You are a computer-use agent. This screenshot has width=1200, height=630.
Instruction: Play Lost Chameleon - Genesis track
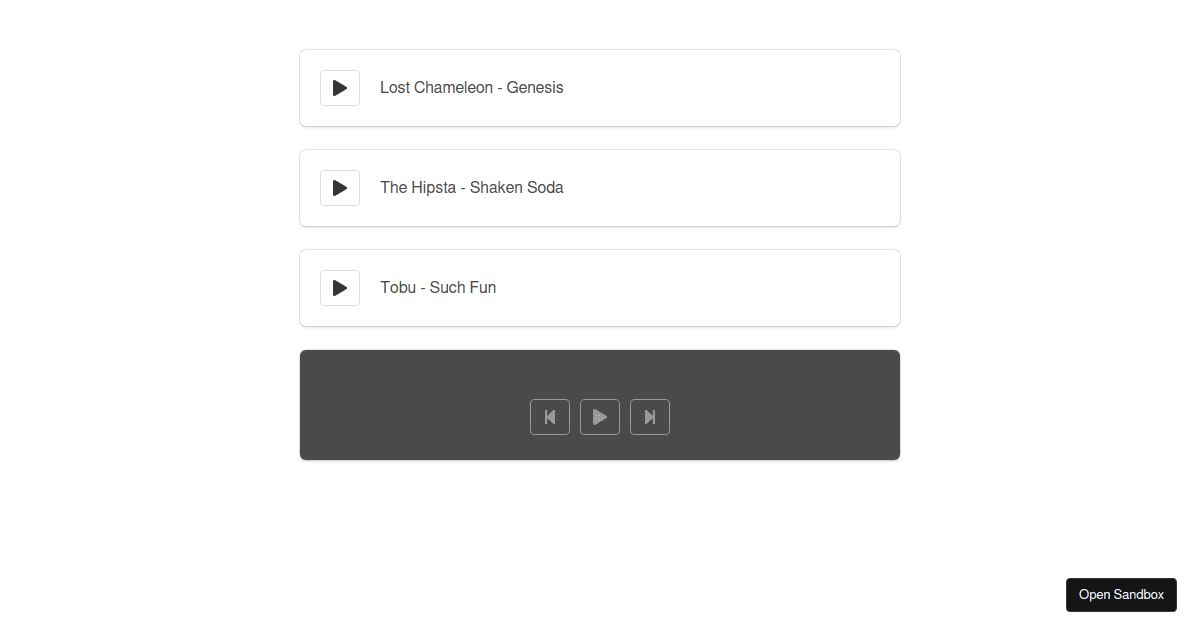tap(340, 88)
